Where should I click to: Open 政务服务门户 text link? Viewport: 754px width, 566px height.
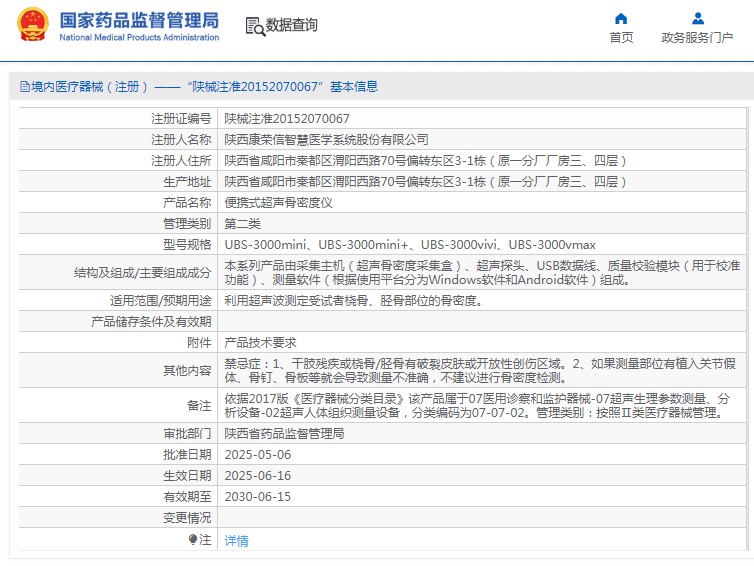tap(697, 38)
